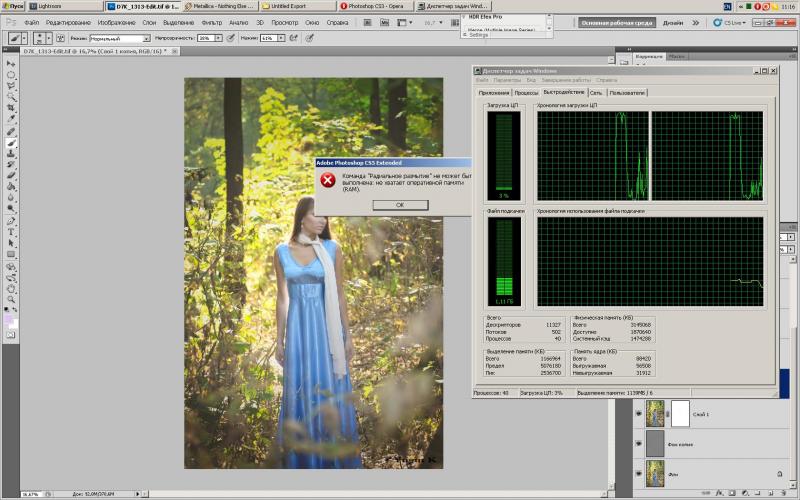
Task: Hide the Слой 1 layer eye icon
Action: [x=639, y=414]
